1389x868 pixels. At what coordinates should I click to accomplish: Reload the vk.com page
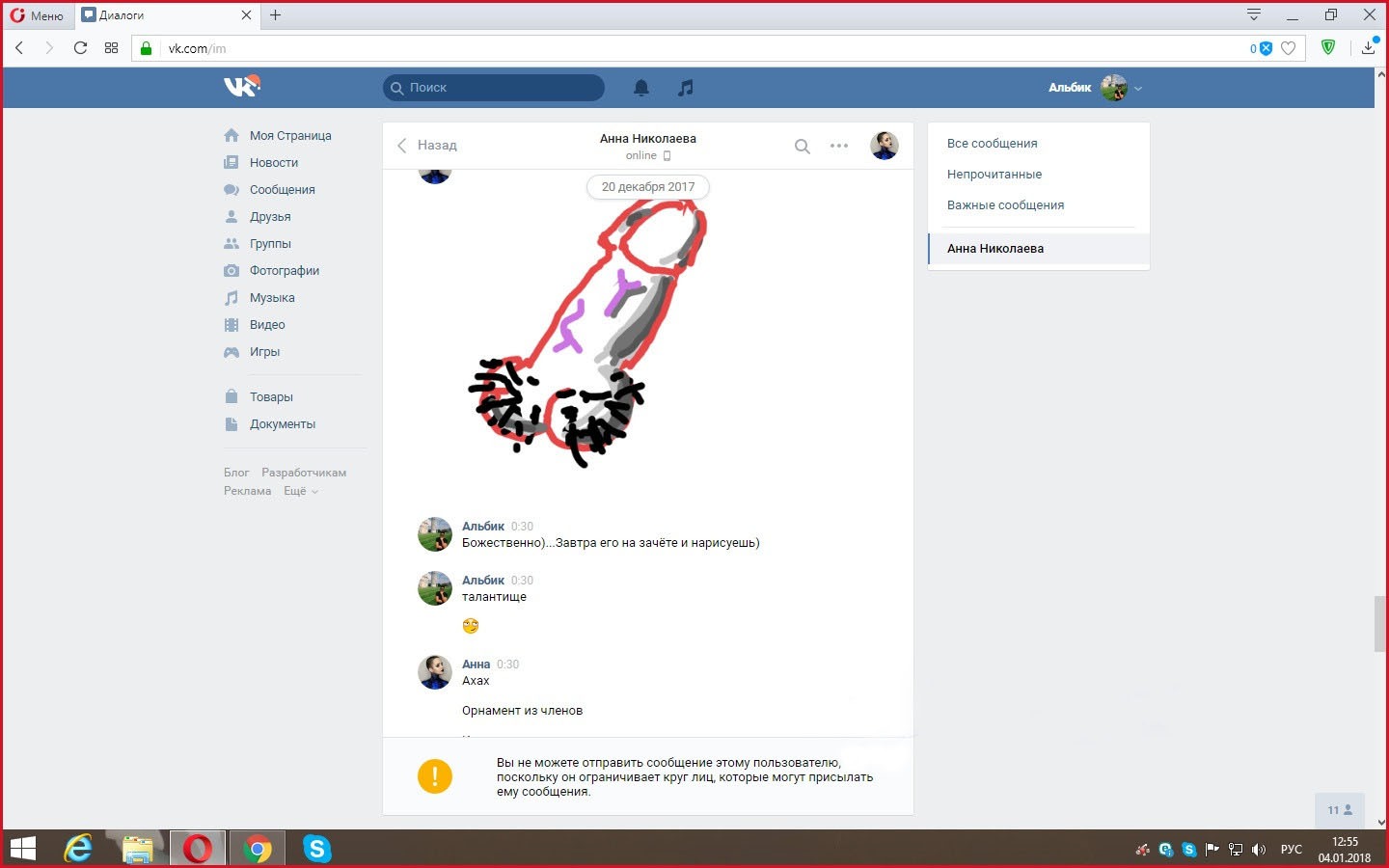point(80,47)
